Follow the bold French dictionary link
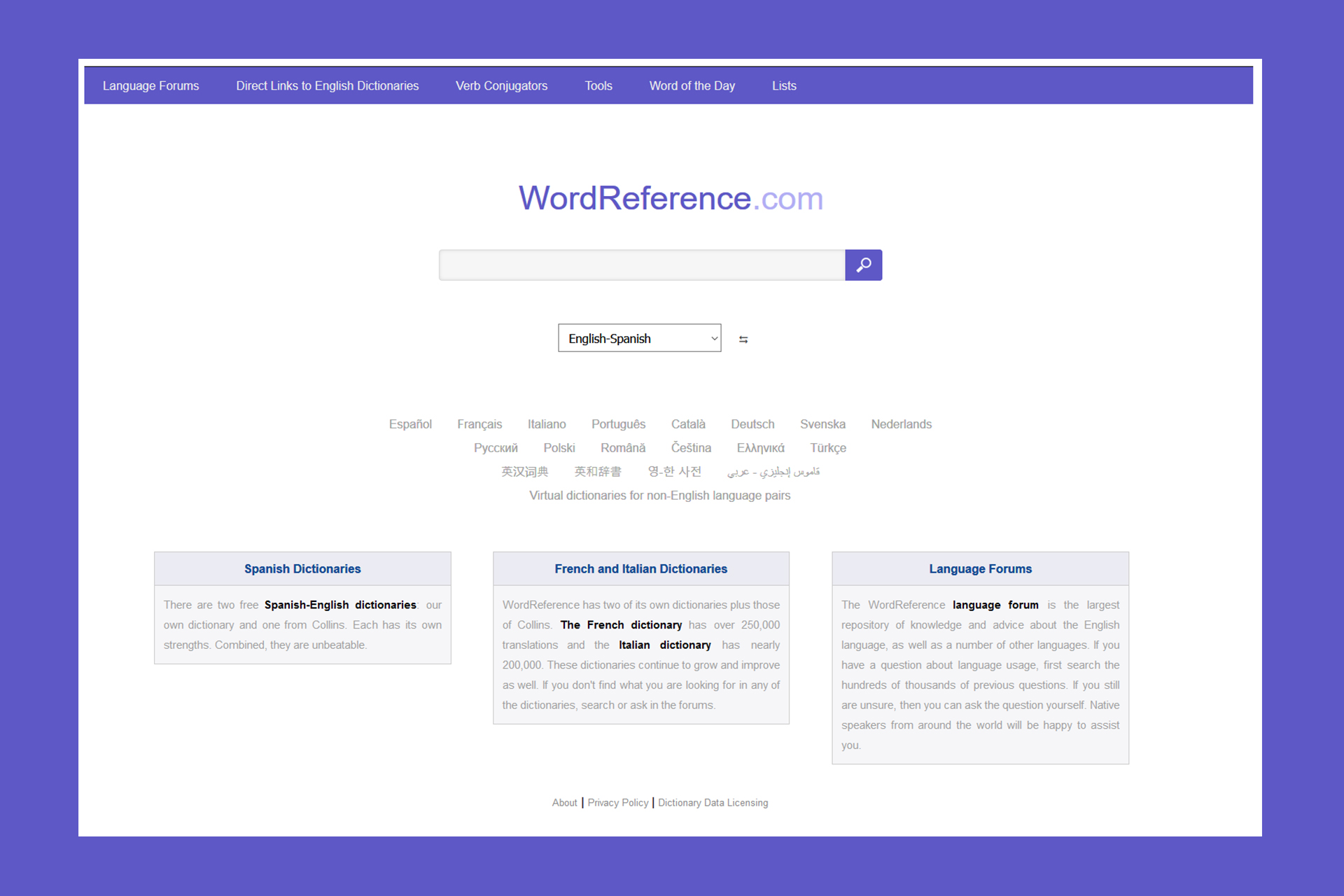 pyautogui.click(x=621, y=625)
